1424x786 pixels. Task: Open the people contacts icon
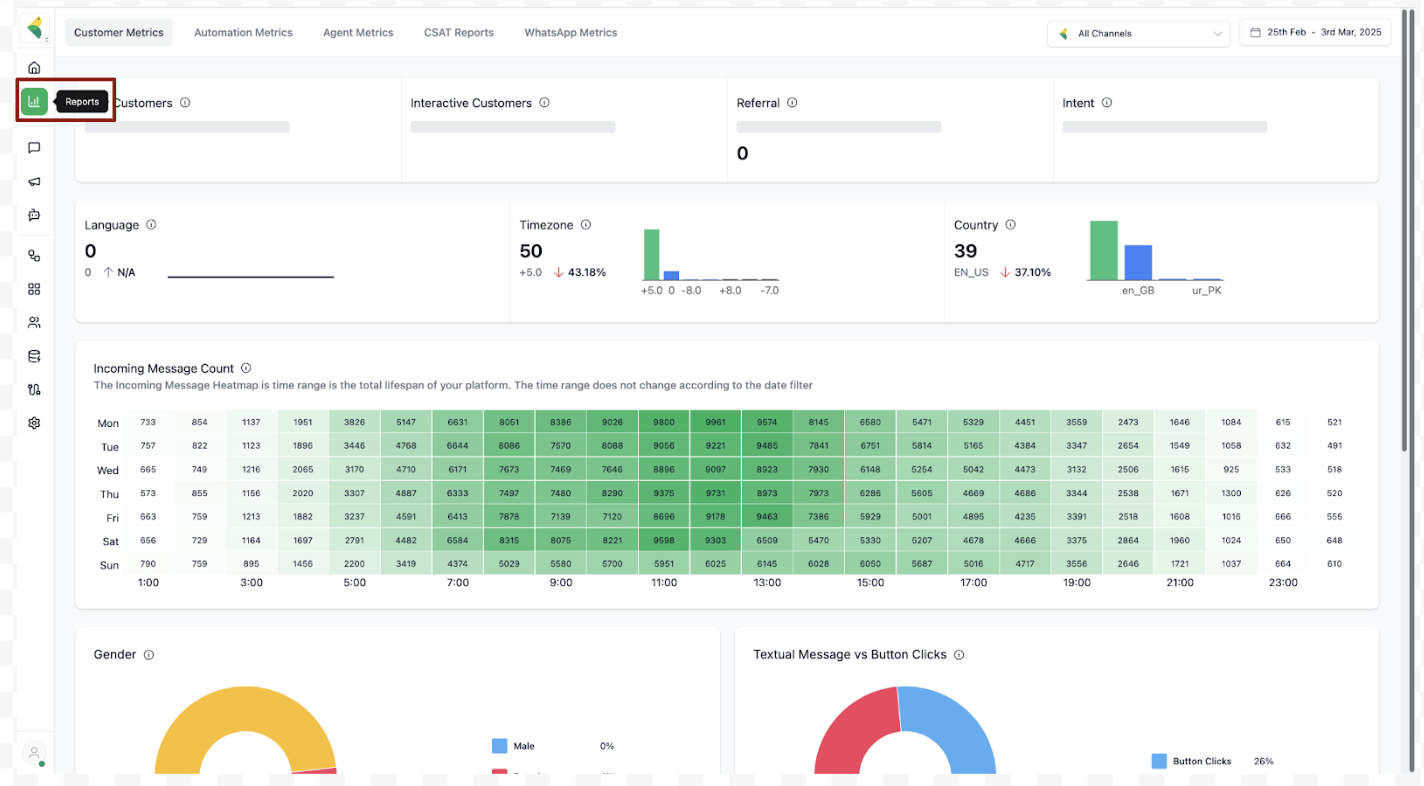point(34,323)
